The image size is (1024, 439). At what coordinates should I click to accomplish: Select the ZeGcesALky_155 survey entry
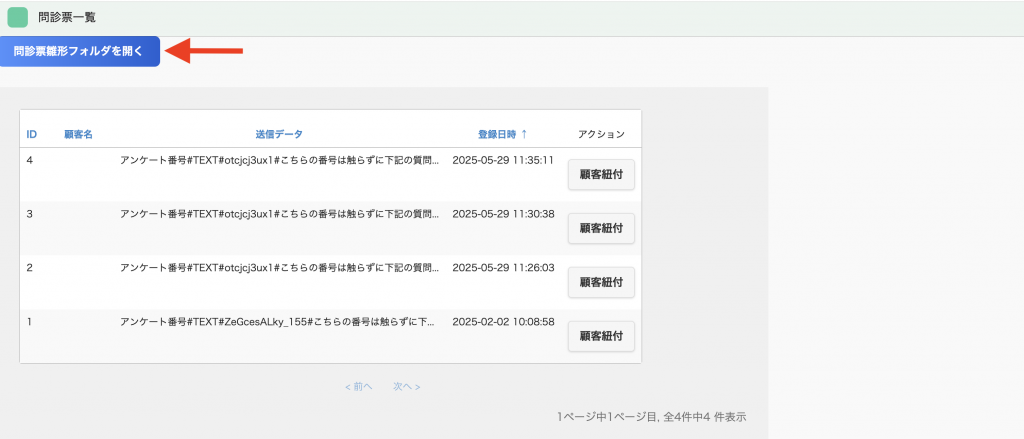[x=278, y=321]
